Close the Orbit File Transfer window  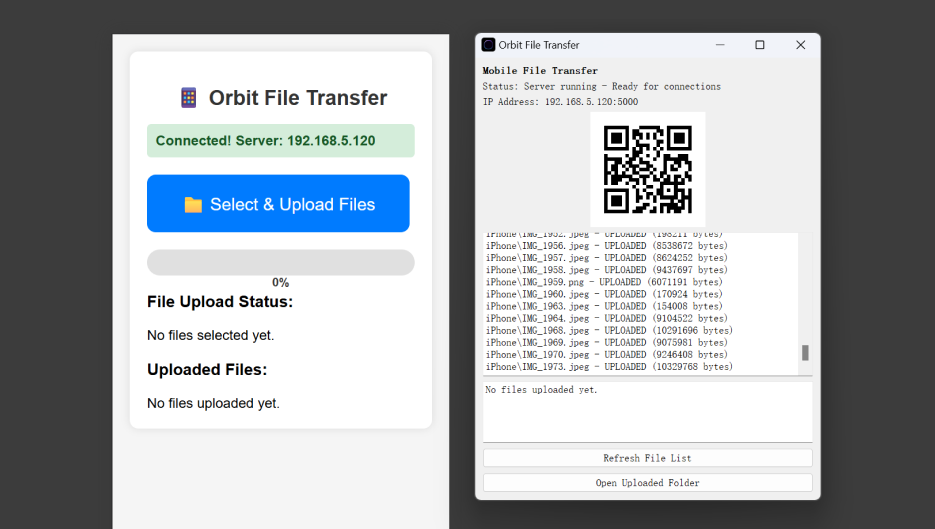click(x=800, y=45)
